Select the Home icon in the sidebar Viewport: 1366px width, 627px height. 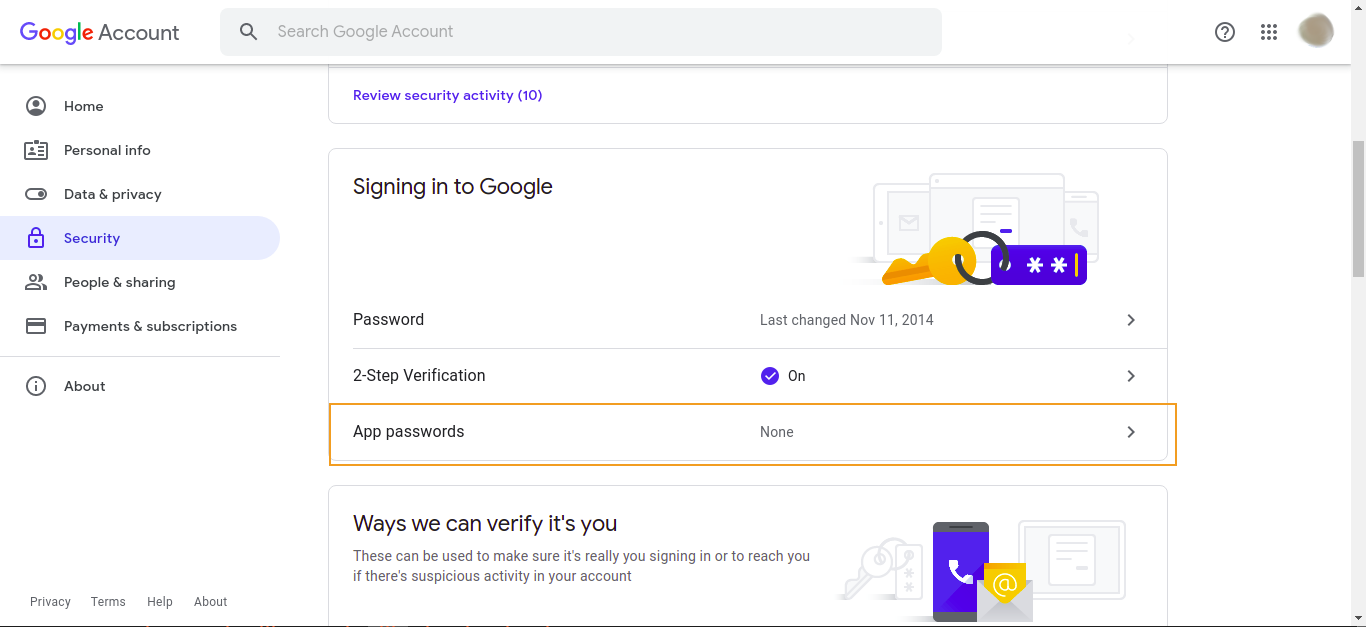36,106
